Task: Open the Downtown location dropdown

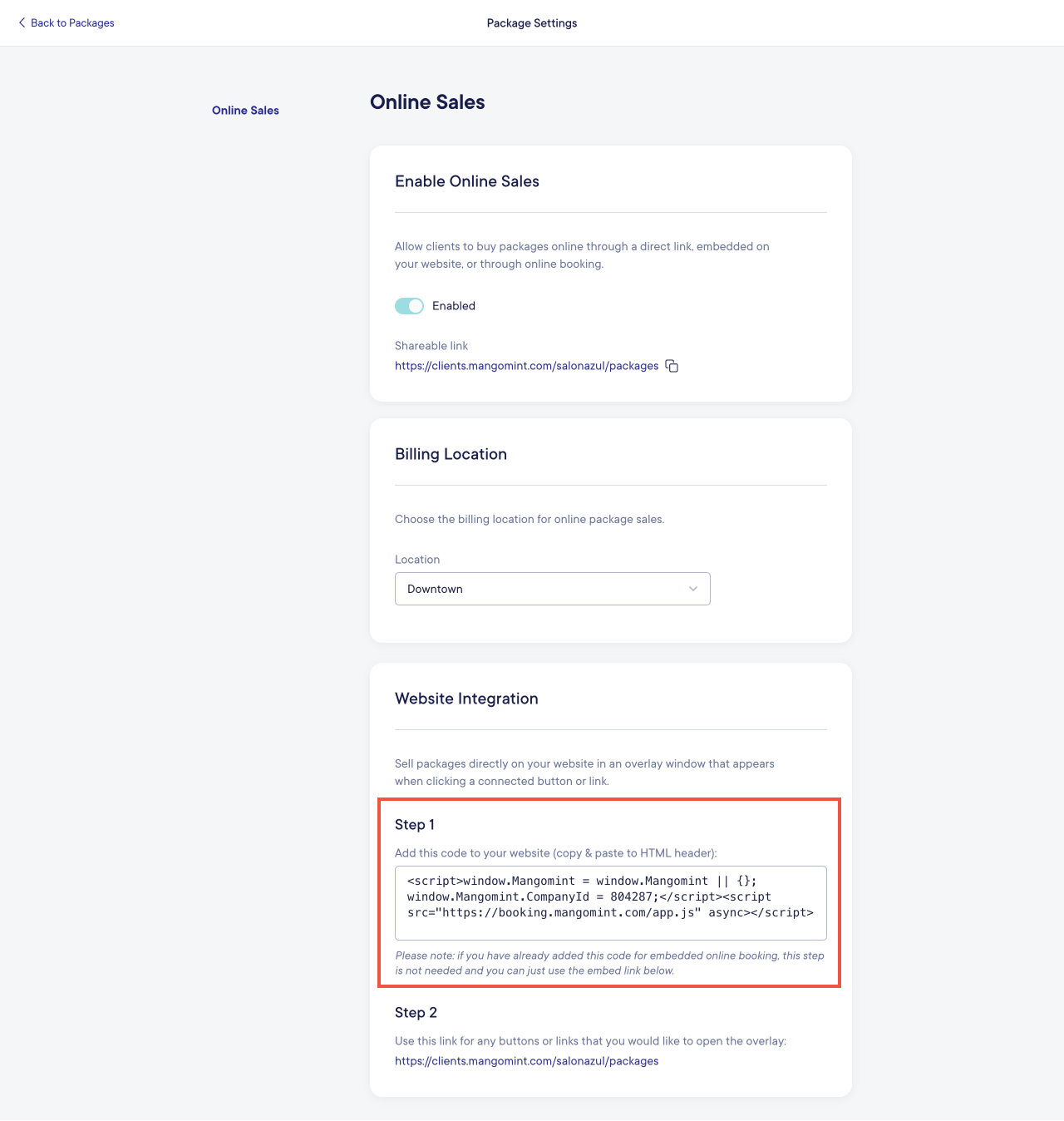Action: pyautogui.click(x=553, y=589)
